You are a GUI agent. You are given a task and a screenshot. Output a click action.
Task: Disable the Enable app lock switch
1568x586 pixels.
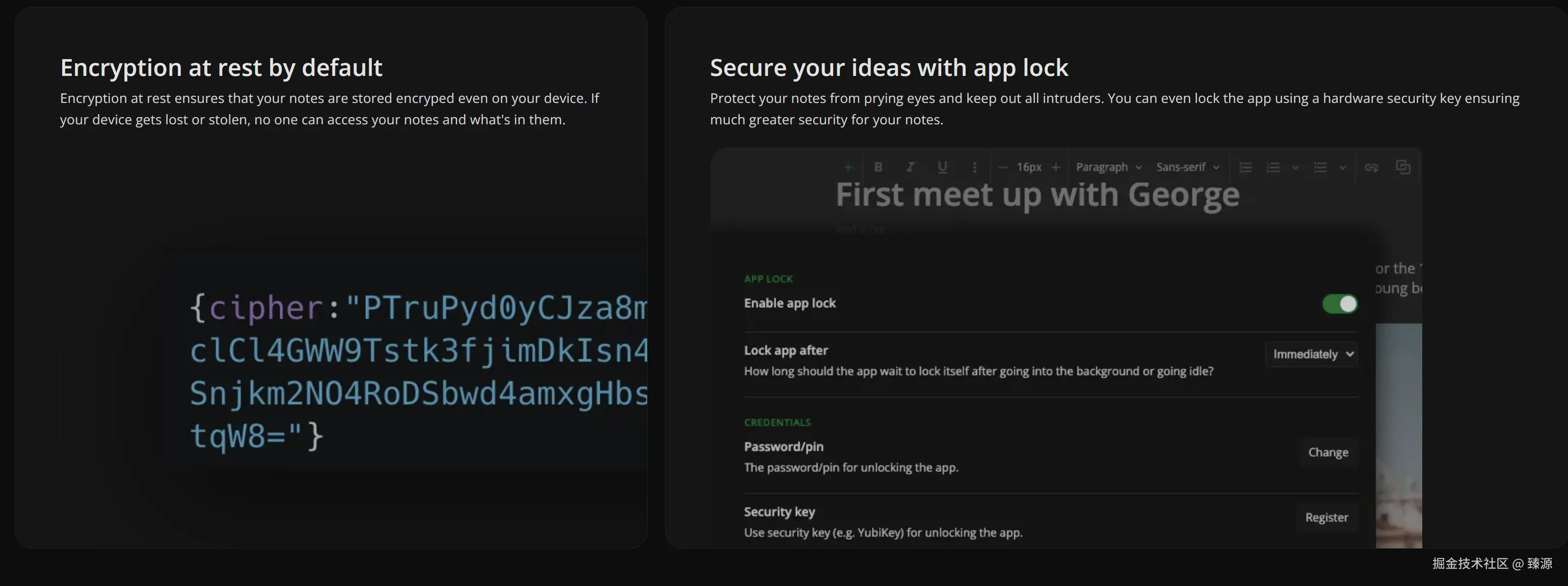click(x=1339, y=304)
